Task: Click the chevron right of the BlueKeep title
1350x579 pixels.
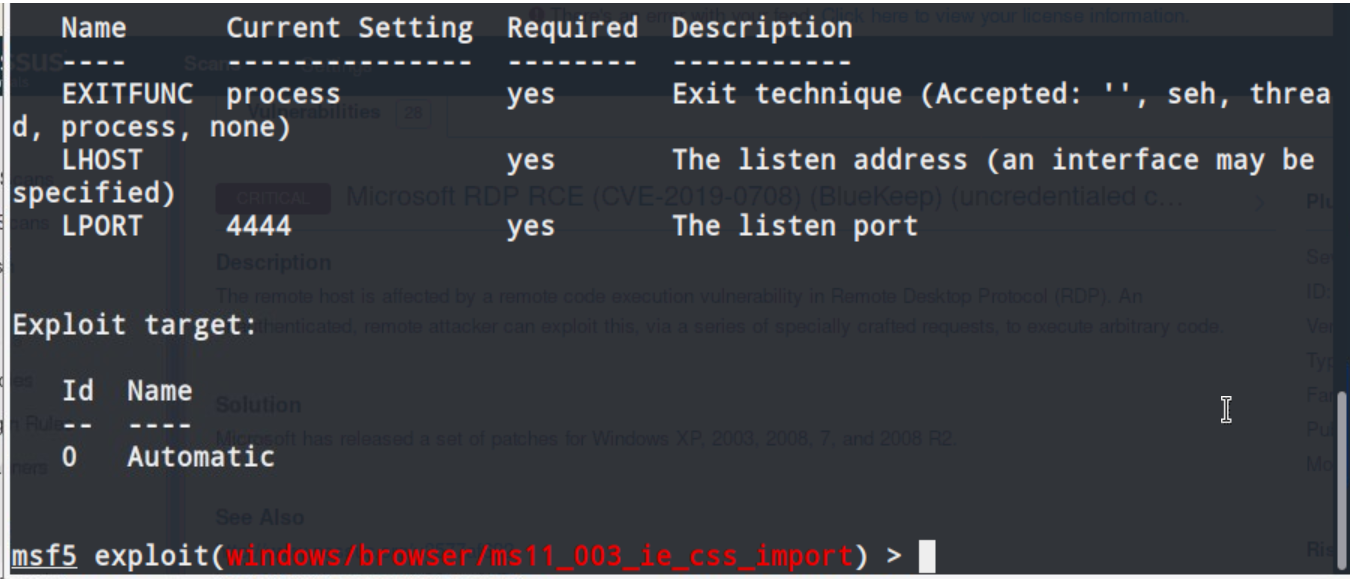Action: click(1259, 201)
